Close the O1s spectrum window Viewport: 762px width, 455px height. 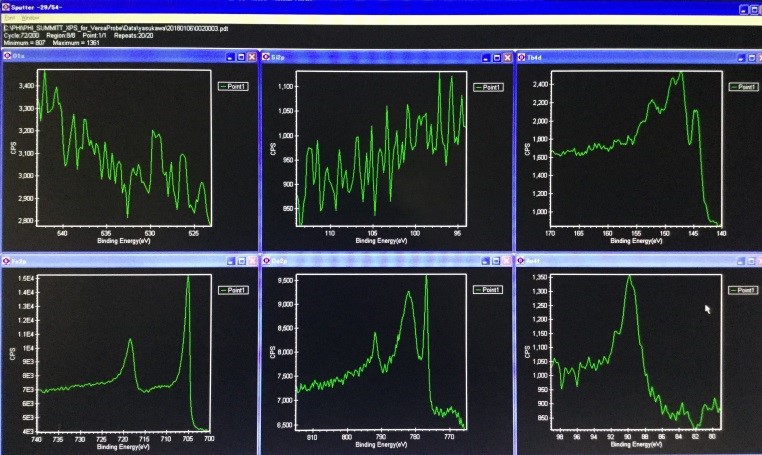(x=251, y=57)
